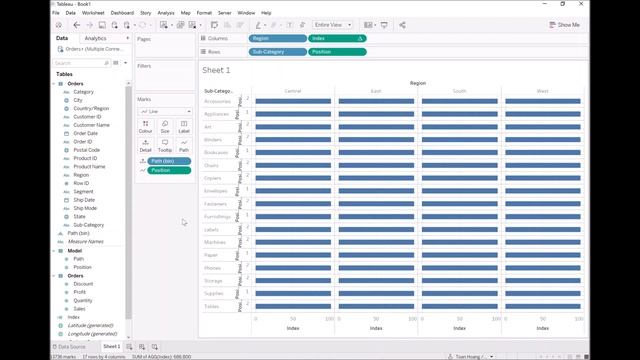Open the Analysis menu
640x360 pixels.
(x=166, y=13)
